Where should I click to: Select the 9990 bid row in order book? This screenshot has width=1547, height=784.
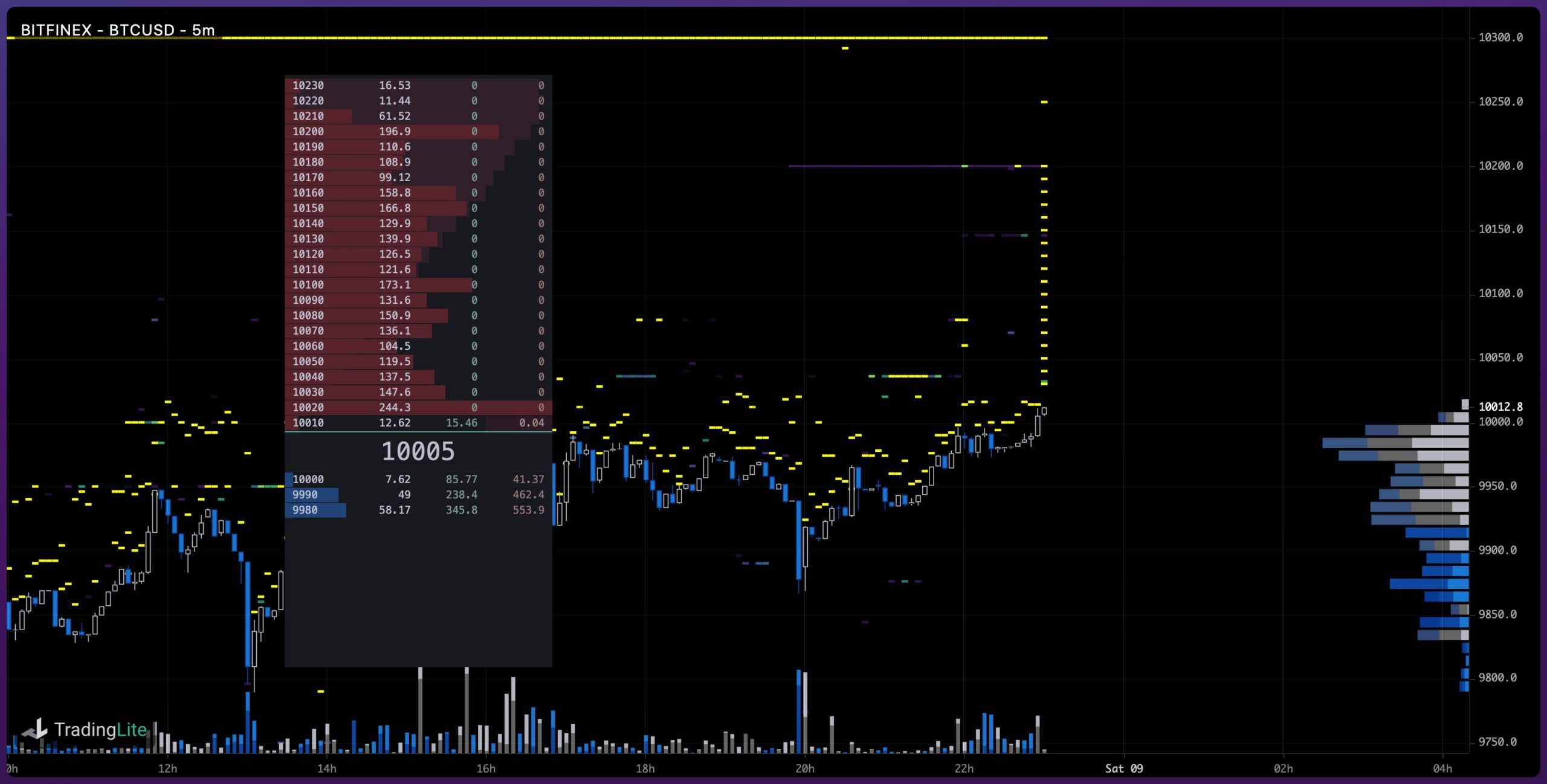point(418,495)
